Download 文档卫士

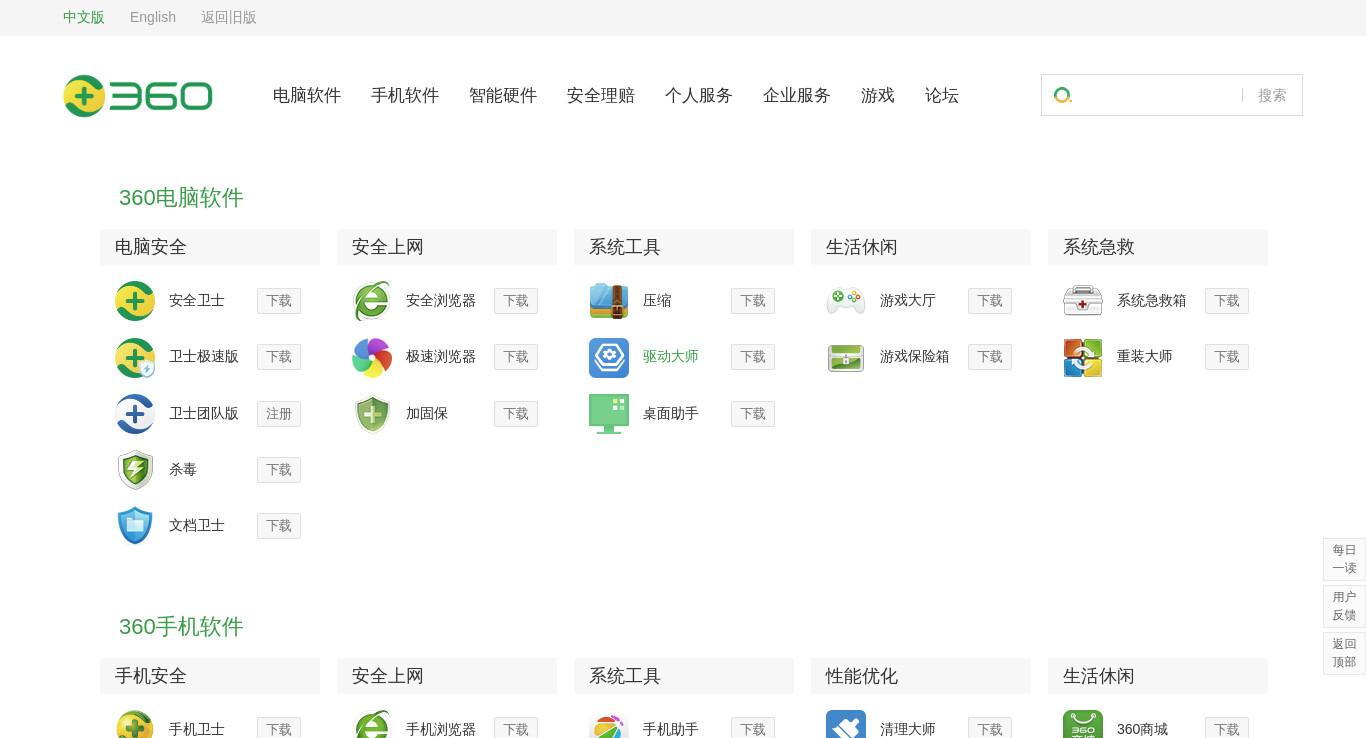tap(279, 526)
